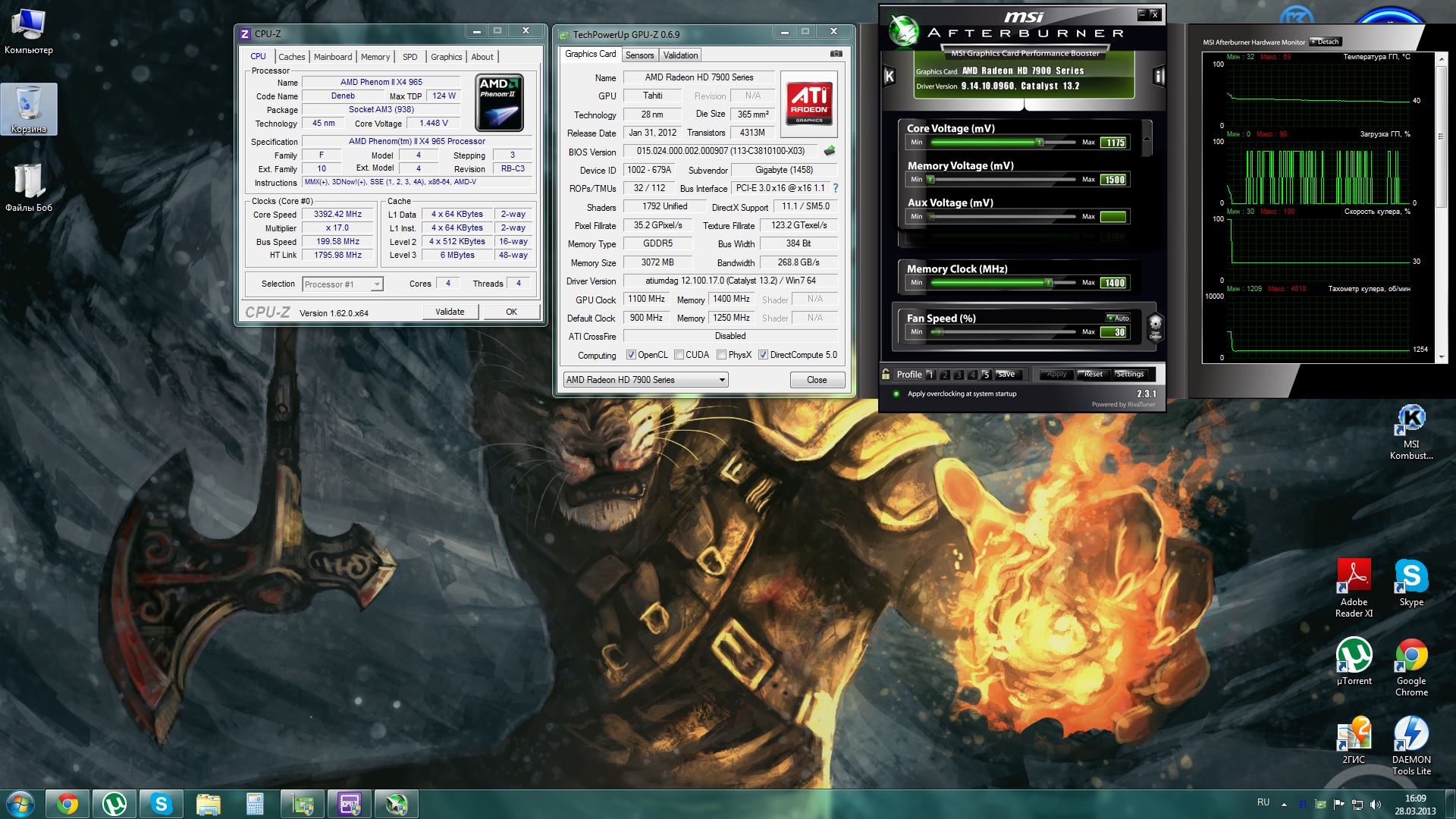
Task: Click the PCI-E bus interface question mark
Action: (x=836, y=188)
